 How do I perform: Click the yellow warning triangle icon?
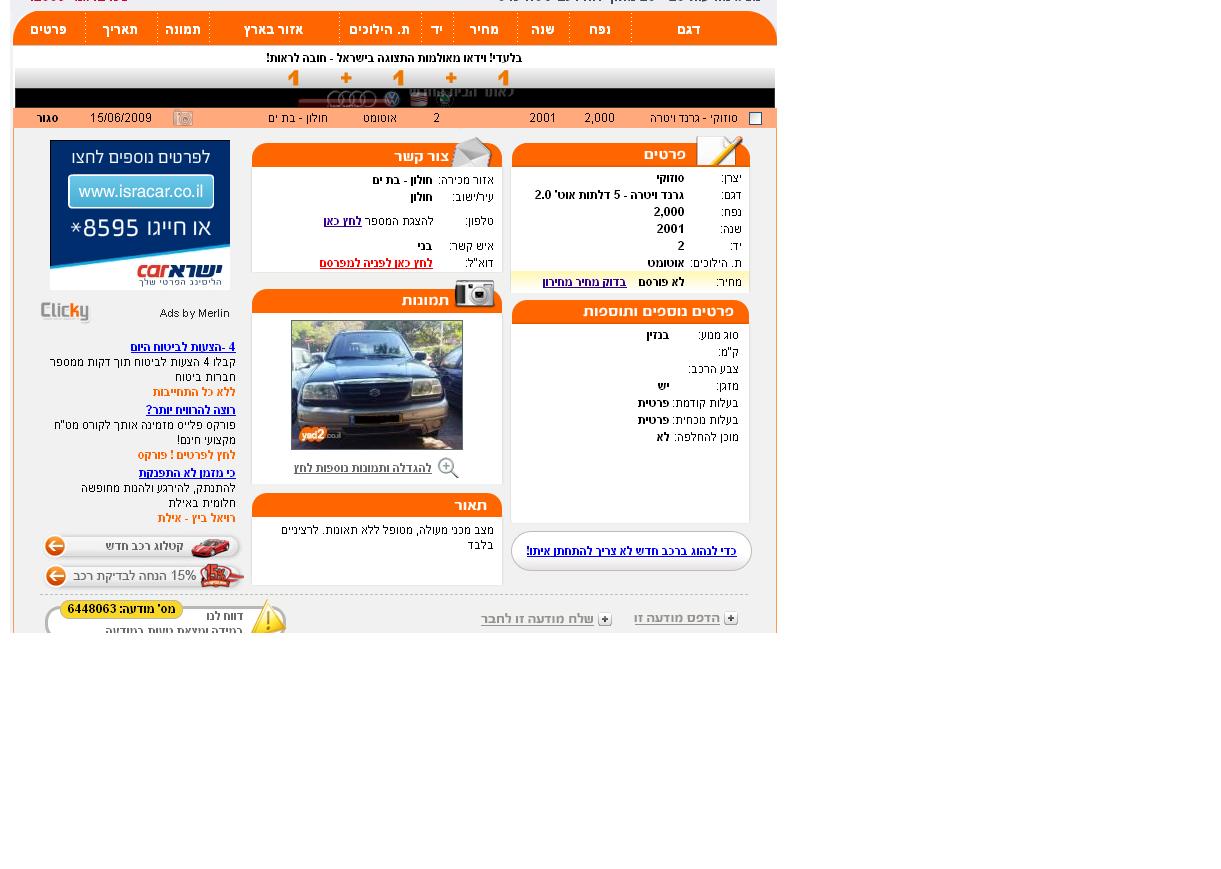point(267,618)
